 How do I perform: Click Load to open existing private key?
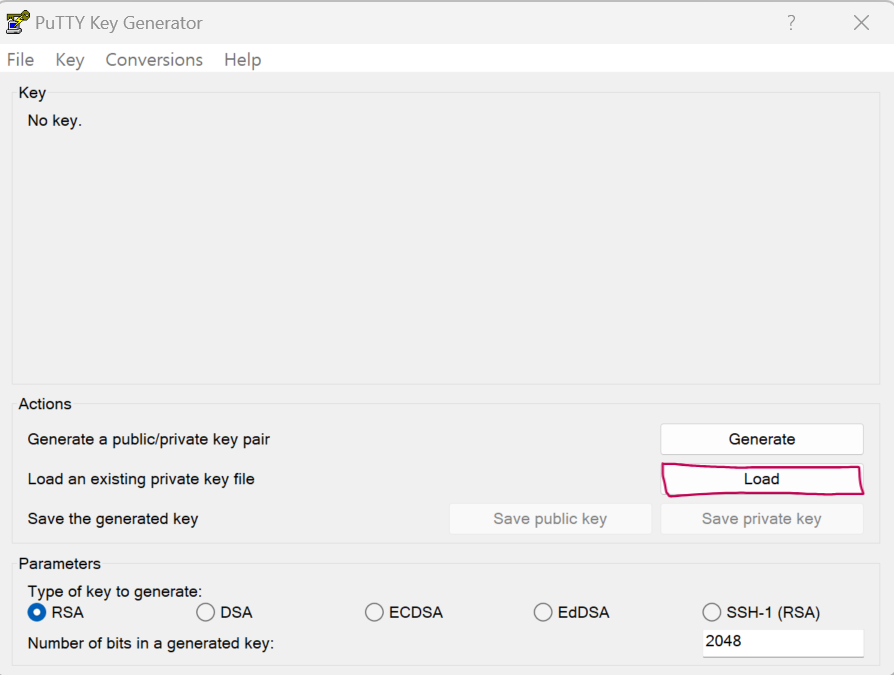[762, 479]
